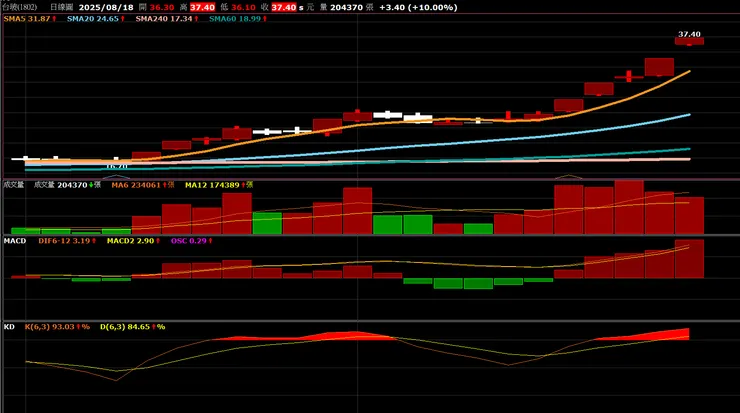The image size is (740, 413).
Task: Click the MACD panel title
Action: pyautogui.click(x=15, y=241)
